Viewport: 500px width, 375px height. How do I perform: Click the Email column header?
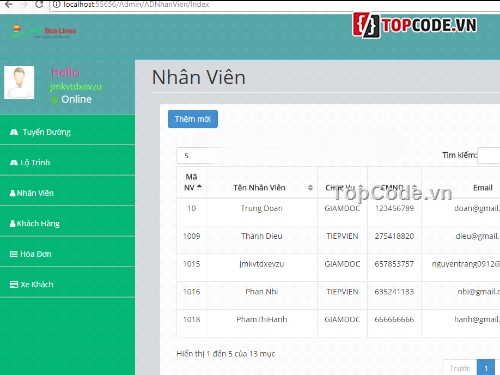[483, 188]
